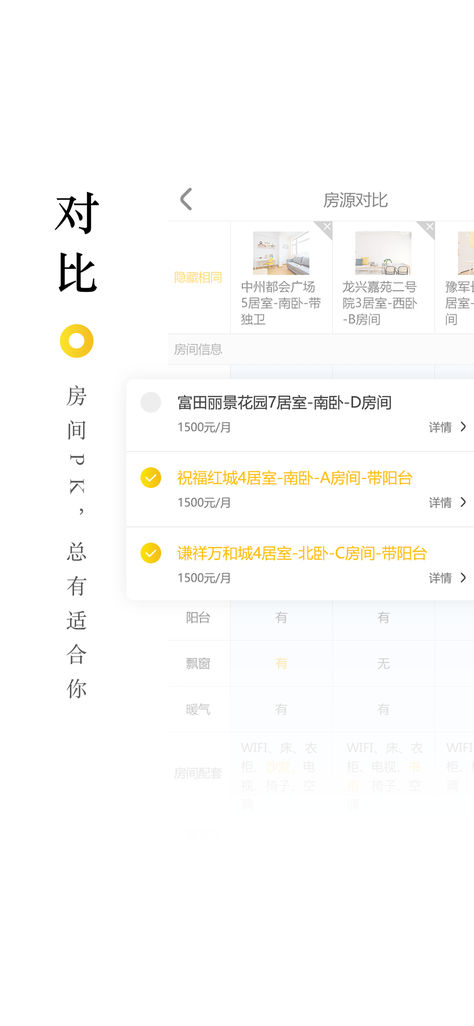
Task: Tap the chevron beside 祝福红城 详情
Action: pyautogui.click(x=464, y=502)
